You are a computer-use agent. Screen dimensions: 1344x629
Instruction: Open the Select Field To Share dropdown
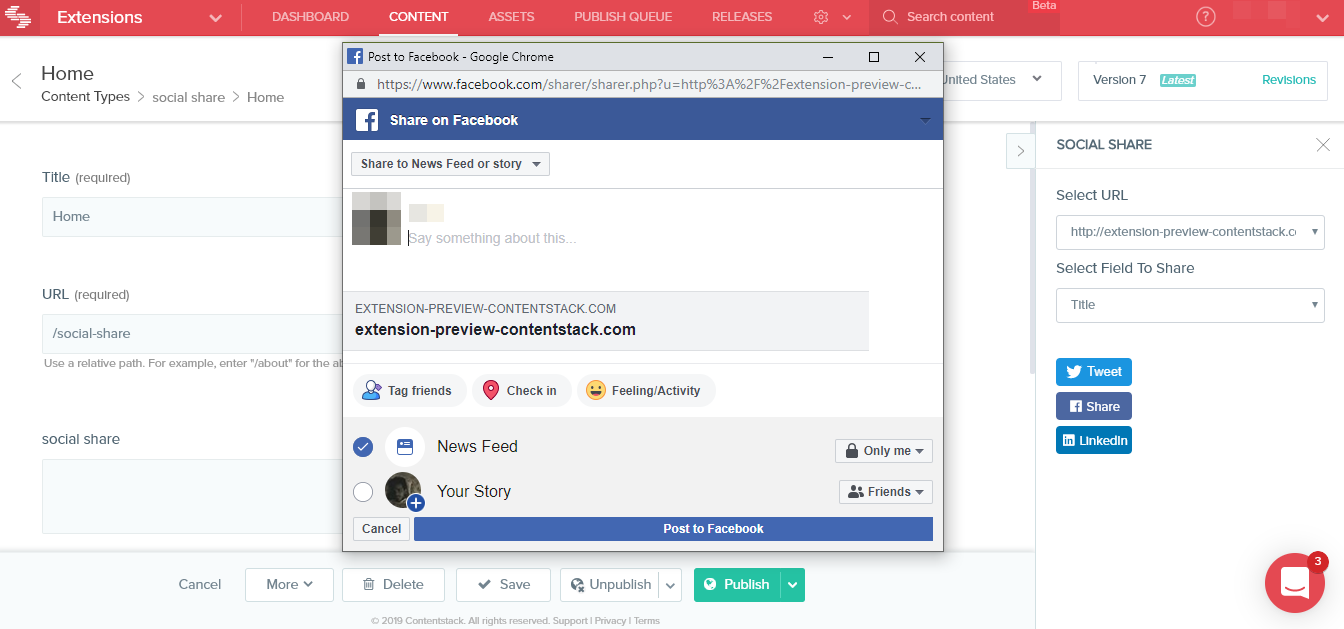coord(1190,305)
